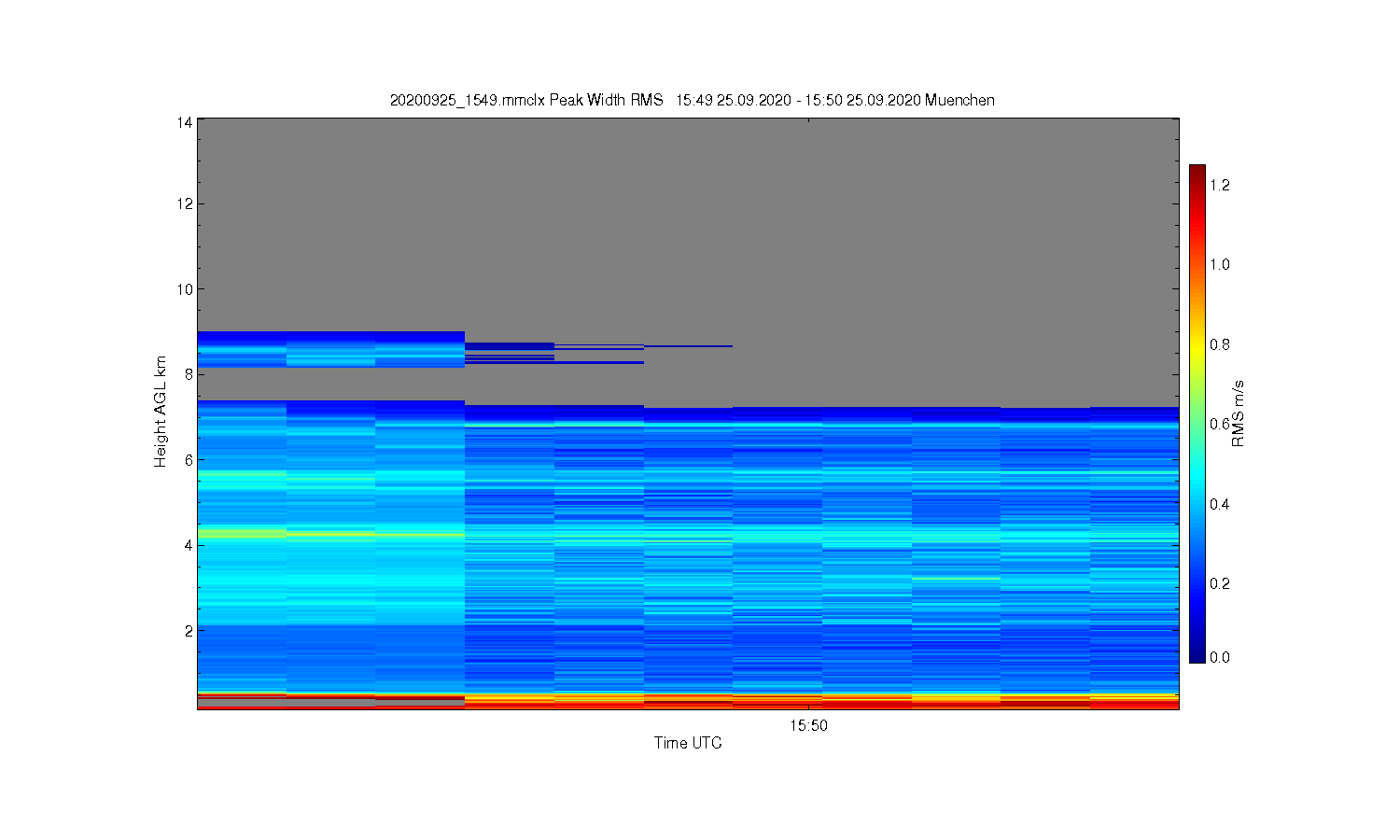Click the 15:50 time axis label
Viewport: 1400px width, 840px height.
coord(808,725)
